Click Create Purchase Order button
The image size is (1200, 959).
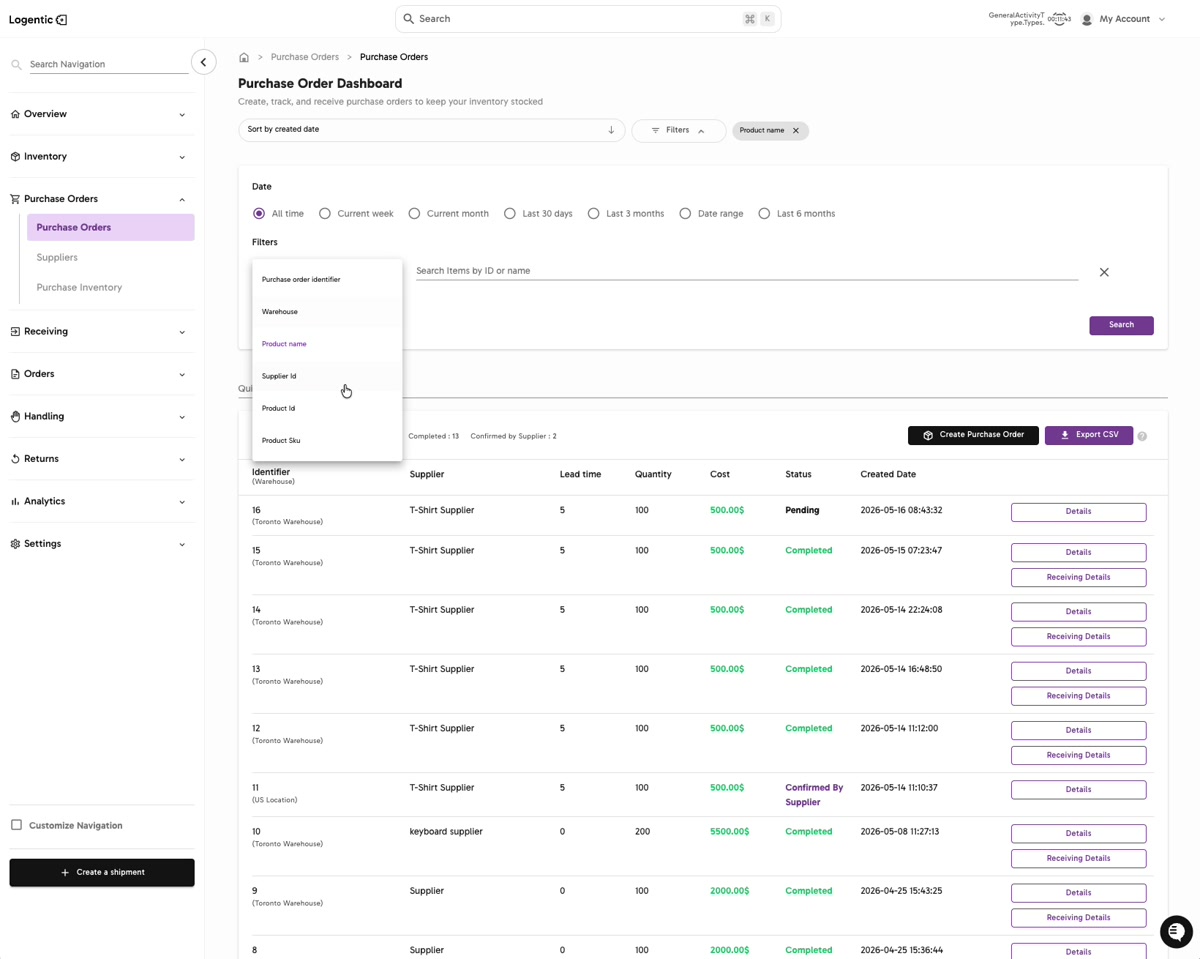point(973,435)
